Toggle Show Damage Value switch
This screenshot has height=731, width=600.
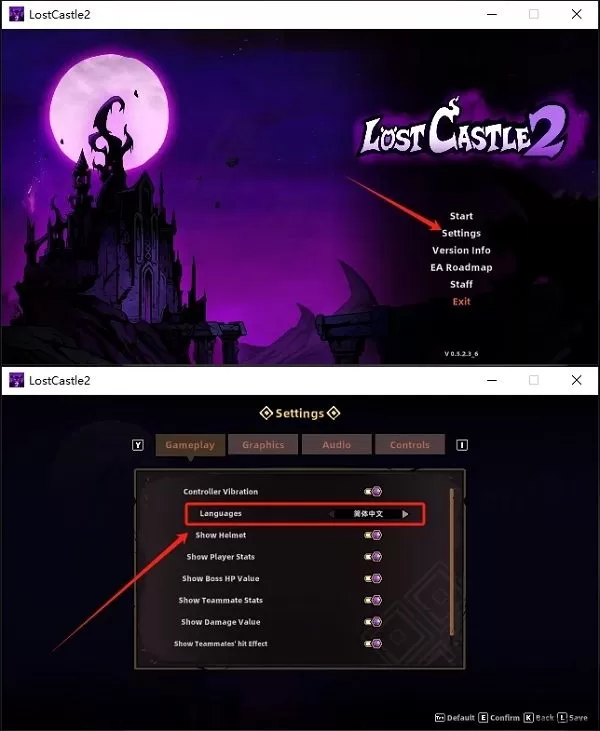pyautogui.click(x=373, y=621)
